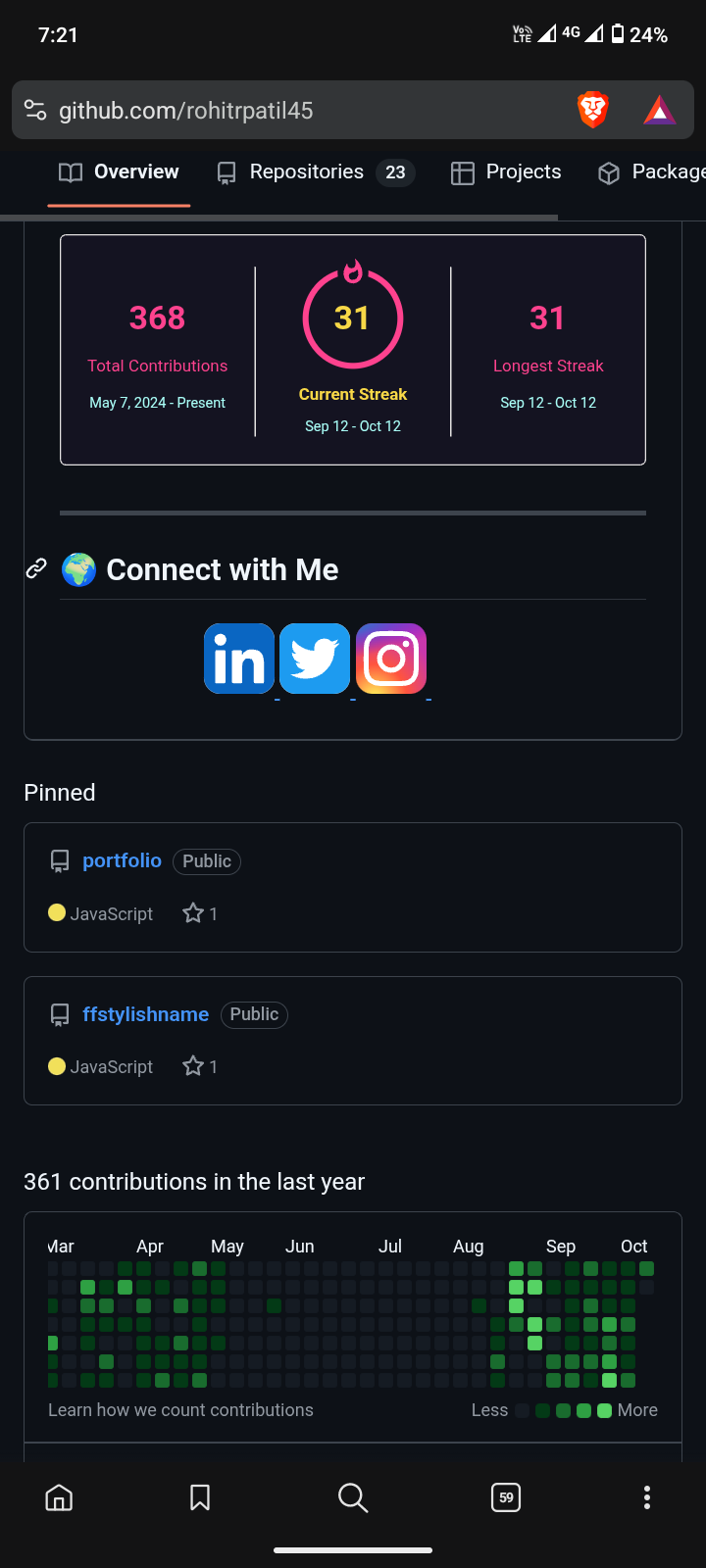Open the browser three-dot menu

646,1497
